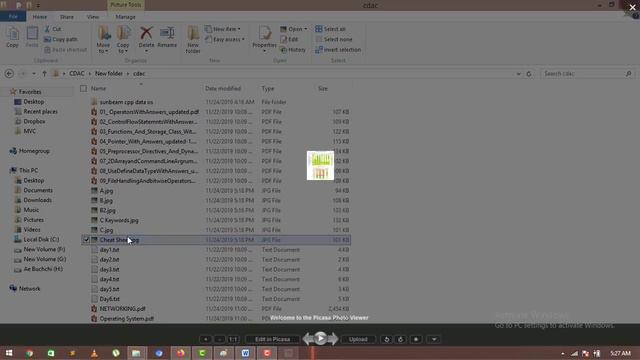640x360 pixels.
Task: Rotate the photo counter-clockwise
Action: click(x=387, y=339)
